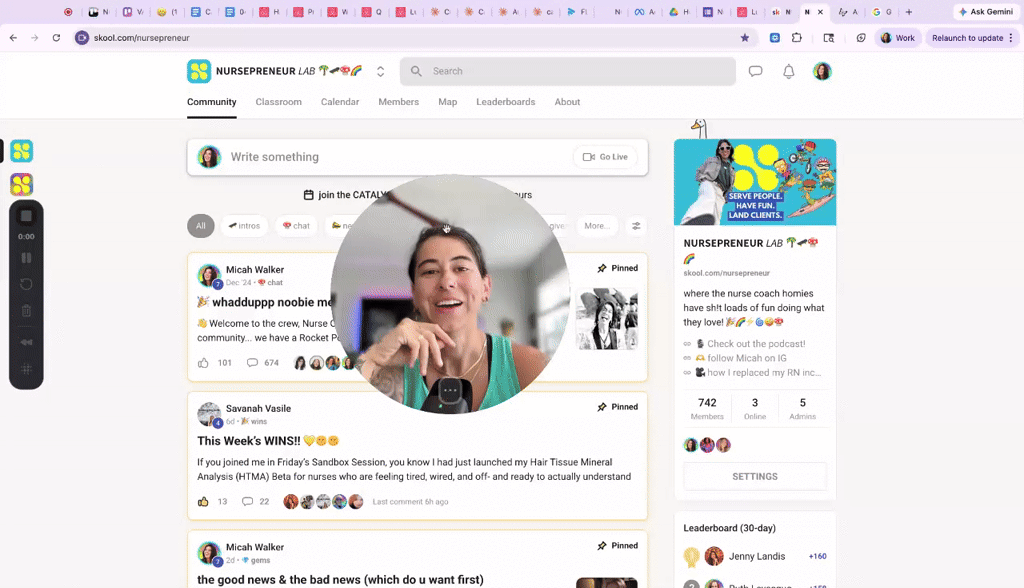This screenshot has height=588, width=1024.
Task: Filter posts by chat category
Action: coord(296,226)
